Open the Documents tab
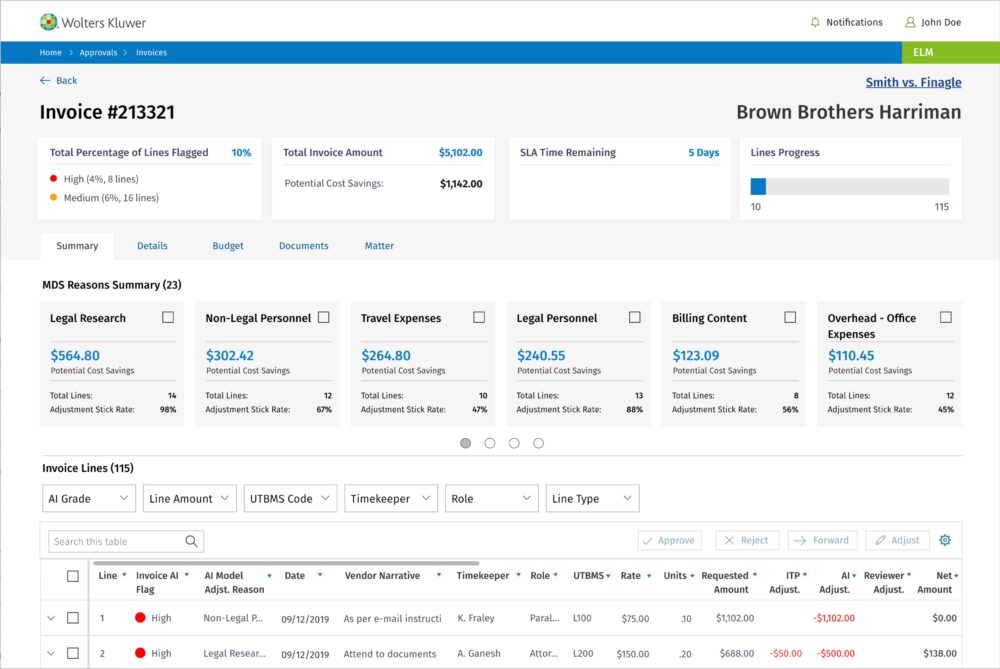This screenshot has height=669, width=1000. click(x=304, y=246)
